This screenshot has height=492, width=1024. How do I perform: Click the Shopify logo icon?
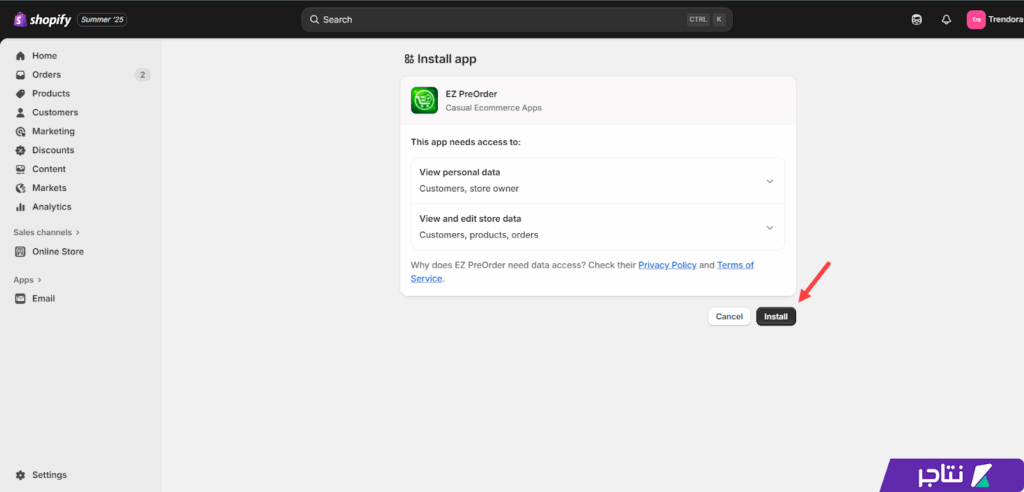coord(19,19)
